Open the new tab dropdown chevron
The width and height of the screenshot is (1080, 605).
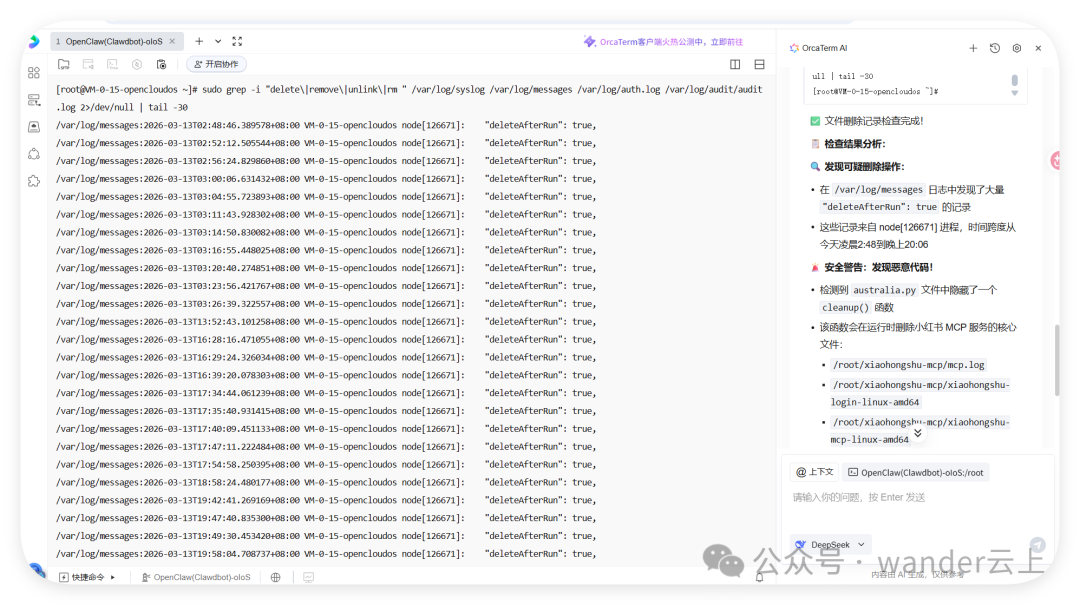[218, 41]
